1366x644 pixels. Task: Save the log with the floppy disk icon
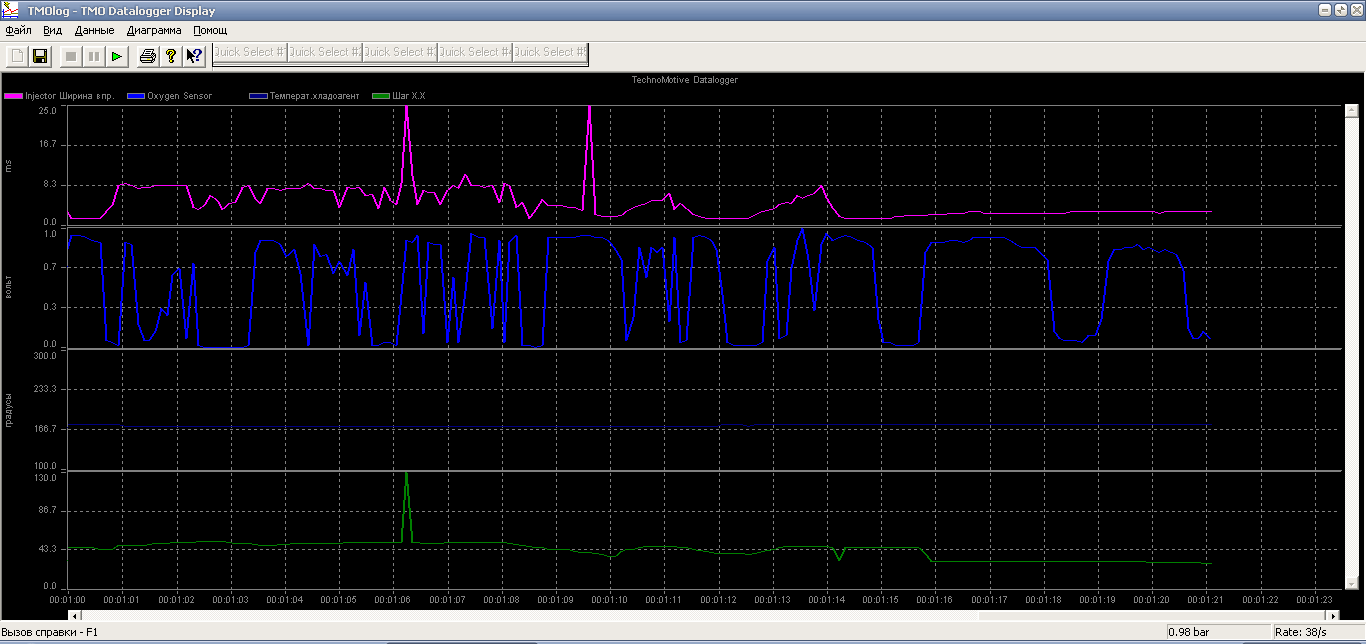(x=41, y=56)
